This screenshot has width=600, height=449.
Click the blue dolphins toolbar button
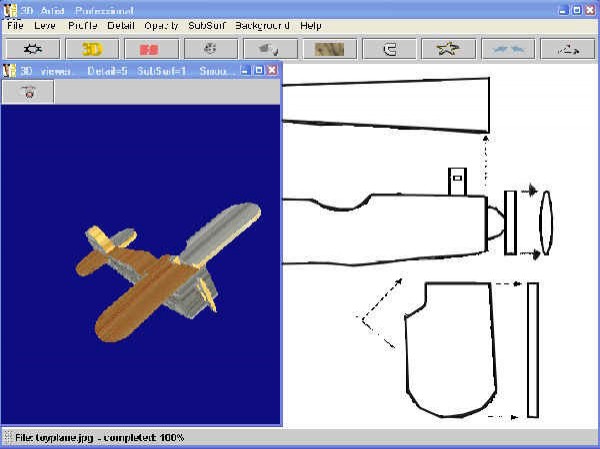pos(508,49)
